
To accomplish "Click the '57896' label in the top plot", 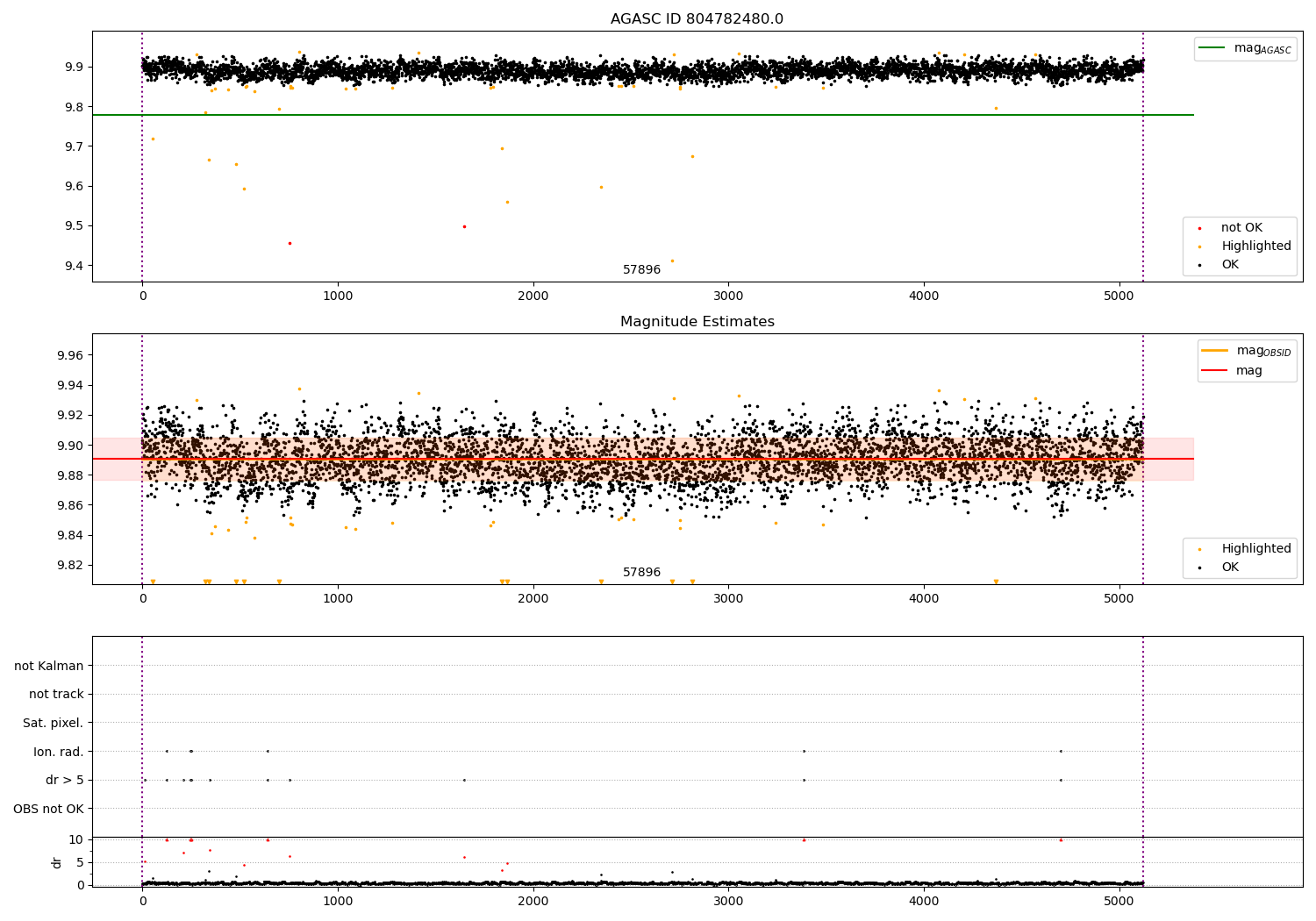I will [642, 270].
